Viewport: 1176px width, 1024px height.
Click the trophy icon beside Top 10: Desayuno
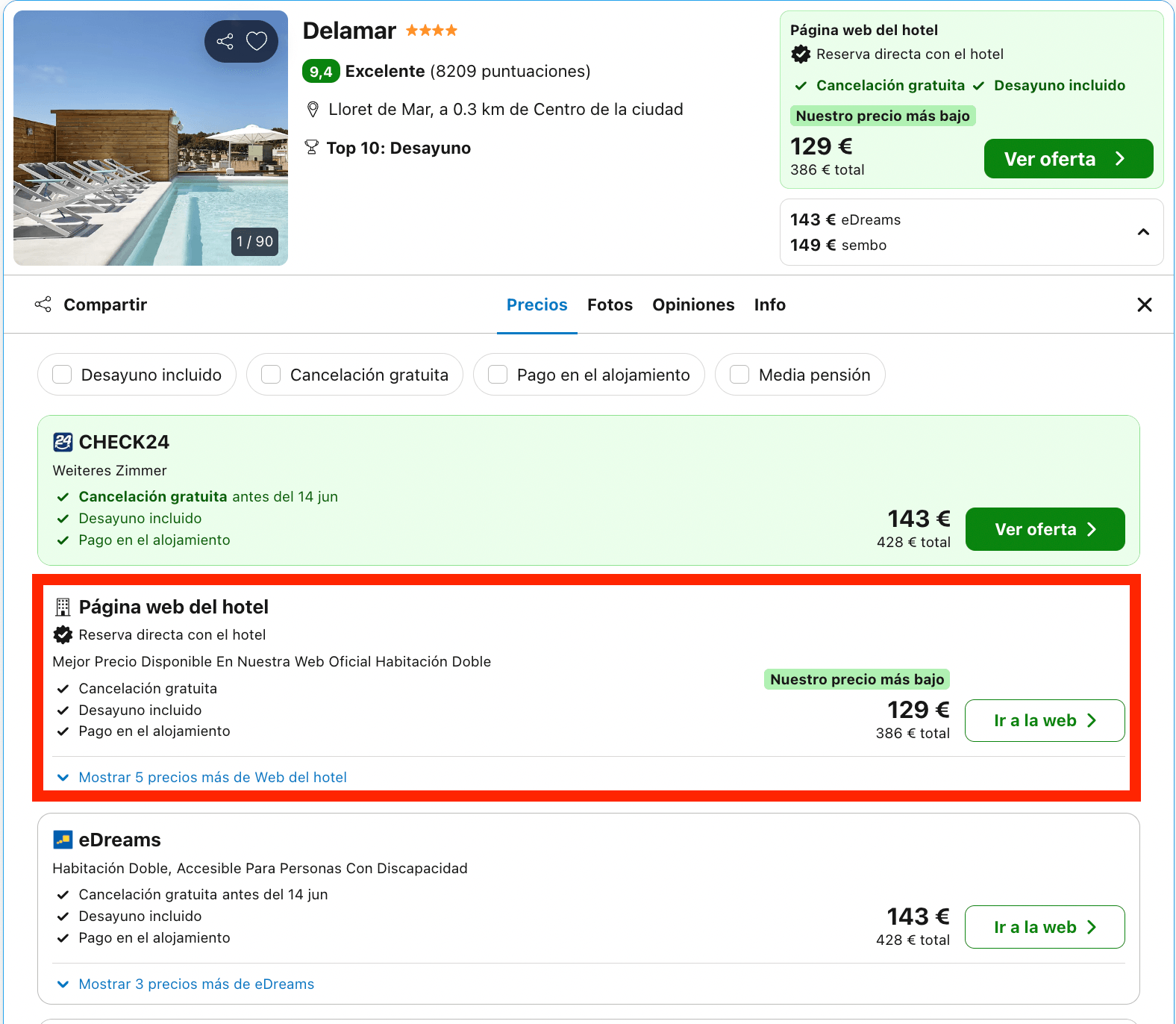312,148
